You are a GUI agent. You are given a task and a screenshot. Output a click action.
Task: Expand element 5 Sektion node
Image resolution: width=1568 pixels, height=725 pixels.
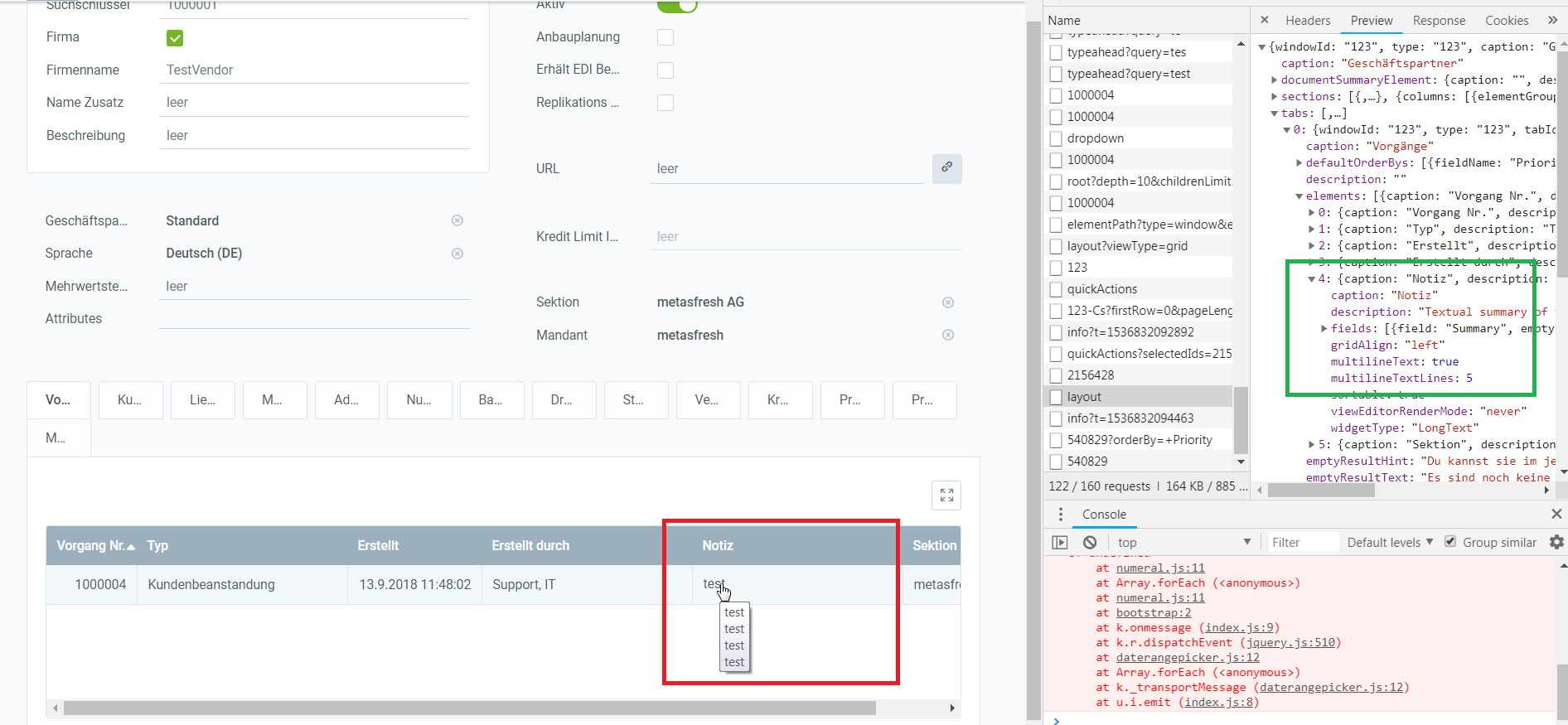coord(1312,445)
